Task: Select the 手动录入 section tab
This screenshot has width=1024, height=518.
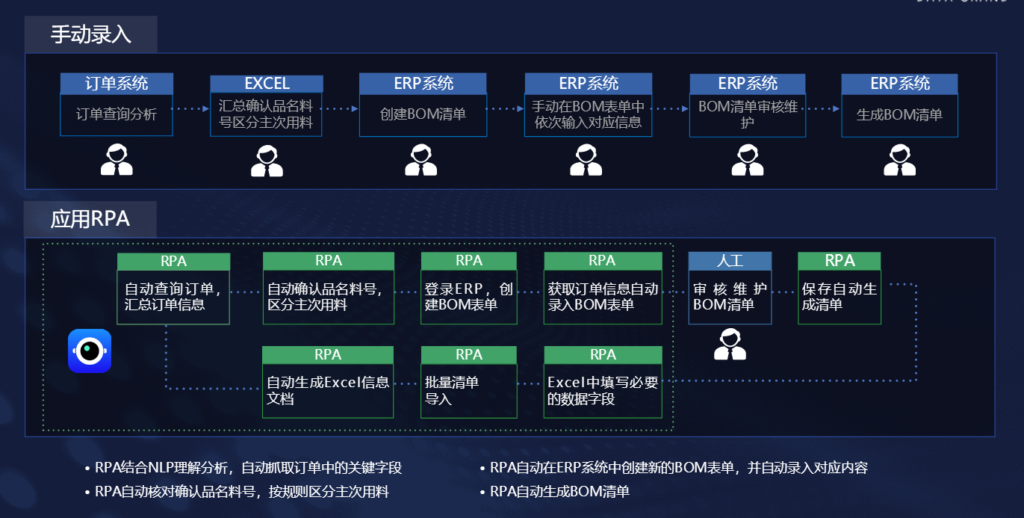Action: pos(91,35)
